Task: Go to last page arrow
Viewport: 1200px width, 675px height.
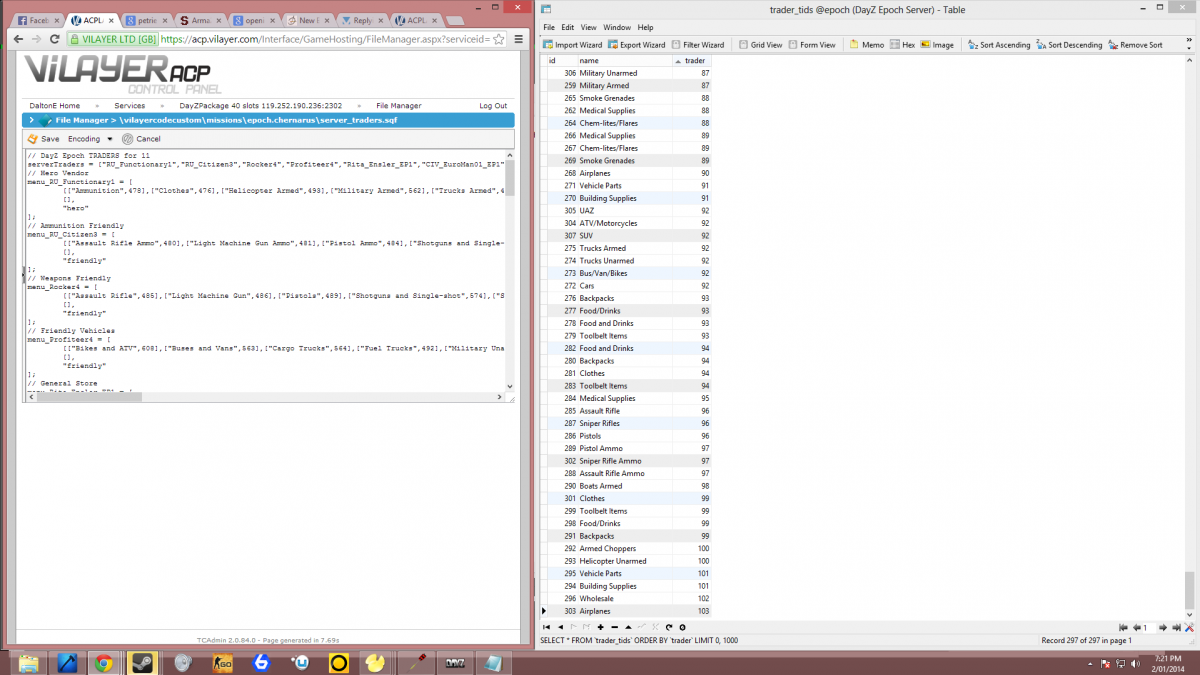Action: point(1176,627)
